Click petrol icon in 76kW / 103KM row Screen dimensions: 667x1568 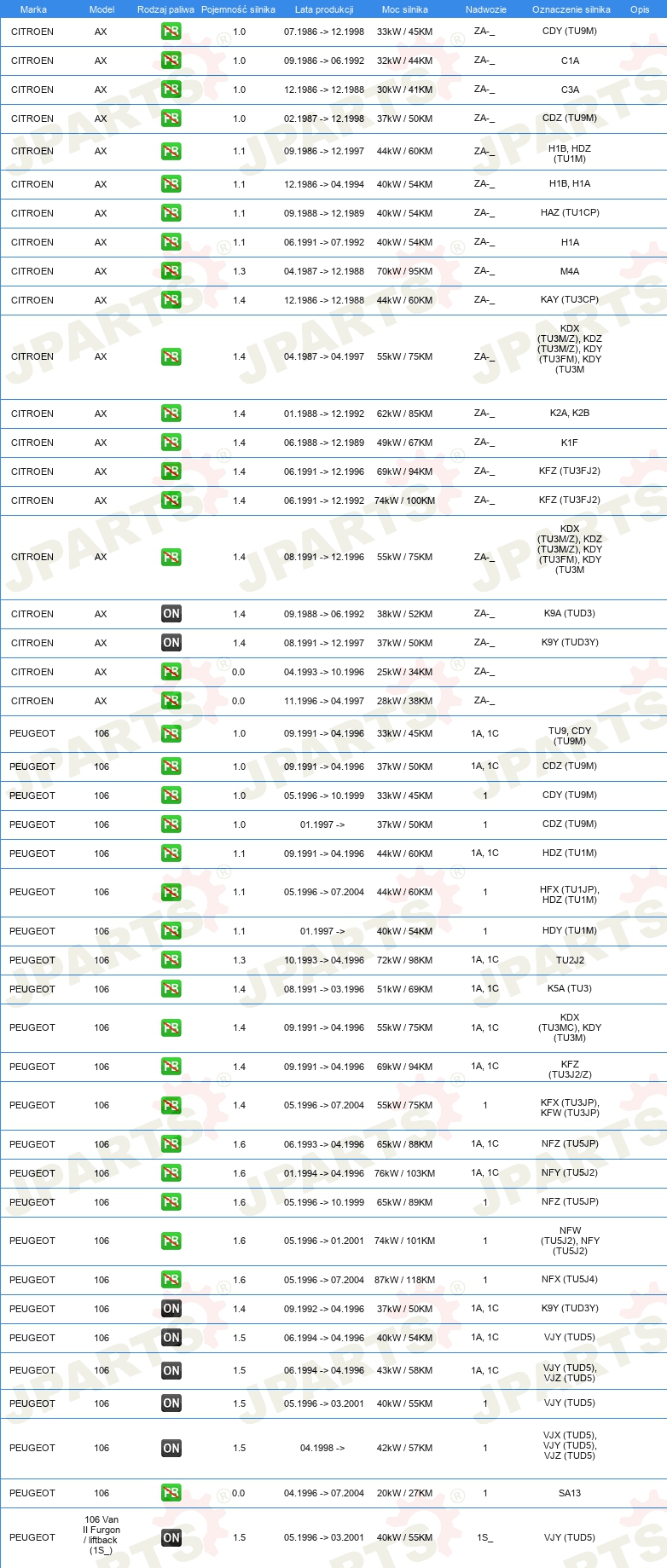tap(171, 1173)
